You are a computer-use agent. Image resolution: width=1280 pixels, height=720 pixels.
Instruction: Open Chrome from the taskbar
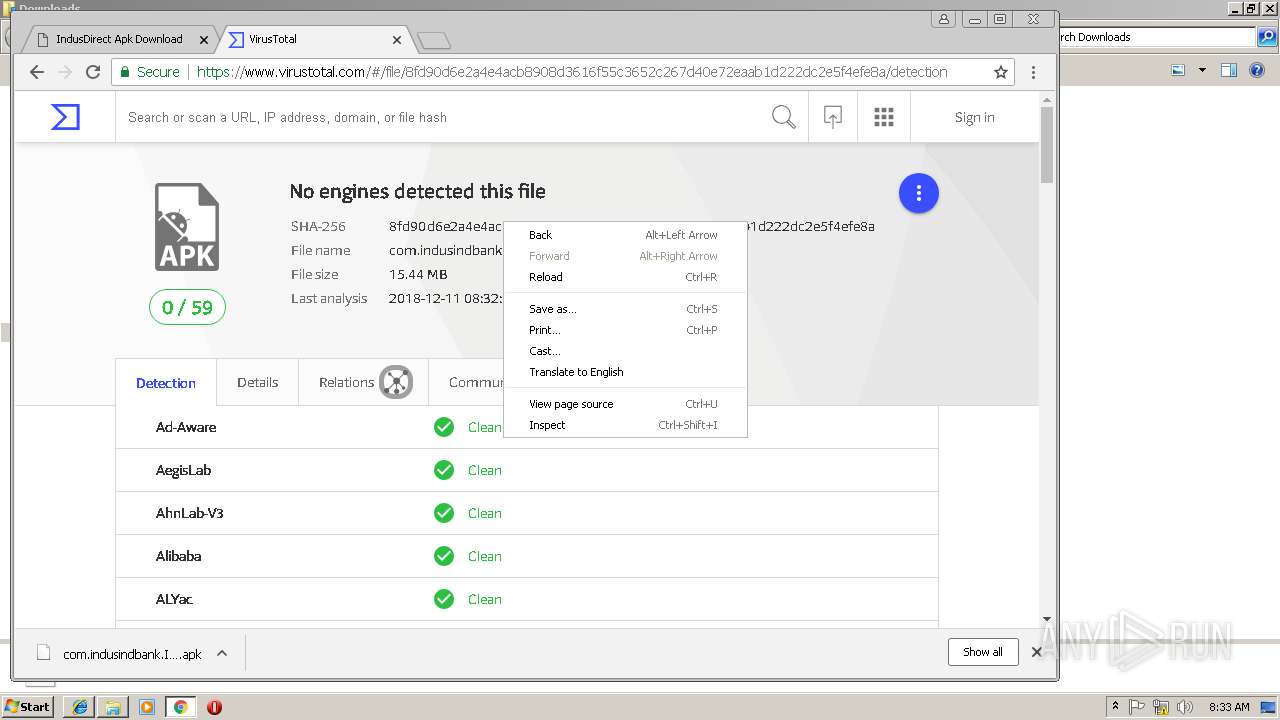[x=180, y=707]
